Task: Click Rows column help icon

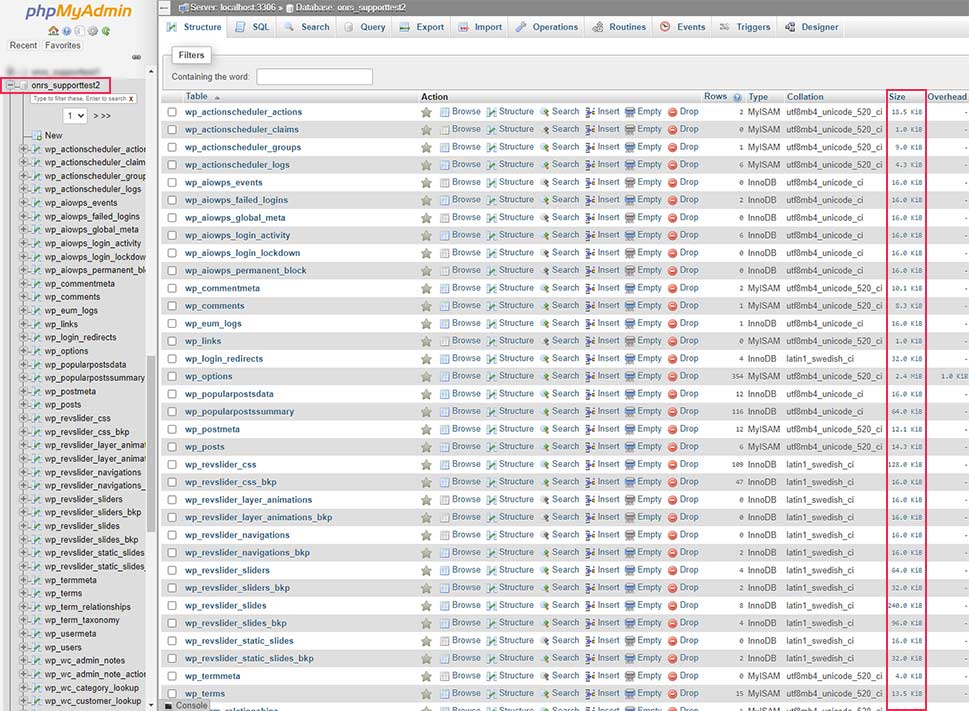Action: click(x=737, y=97)
